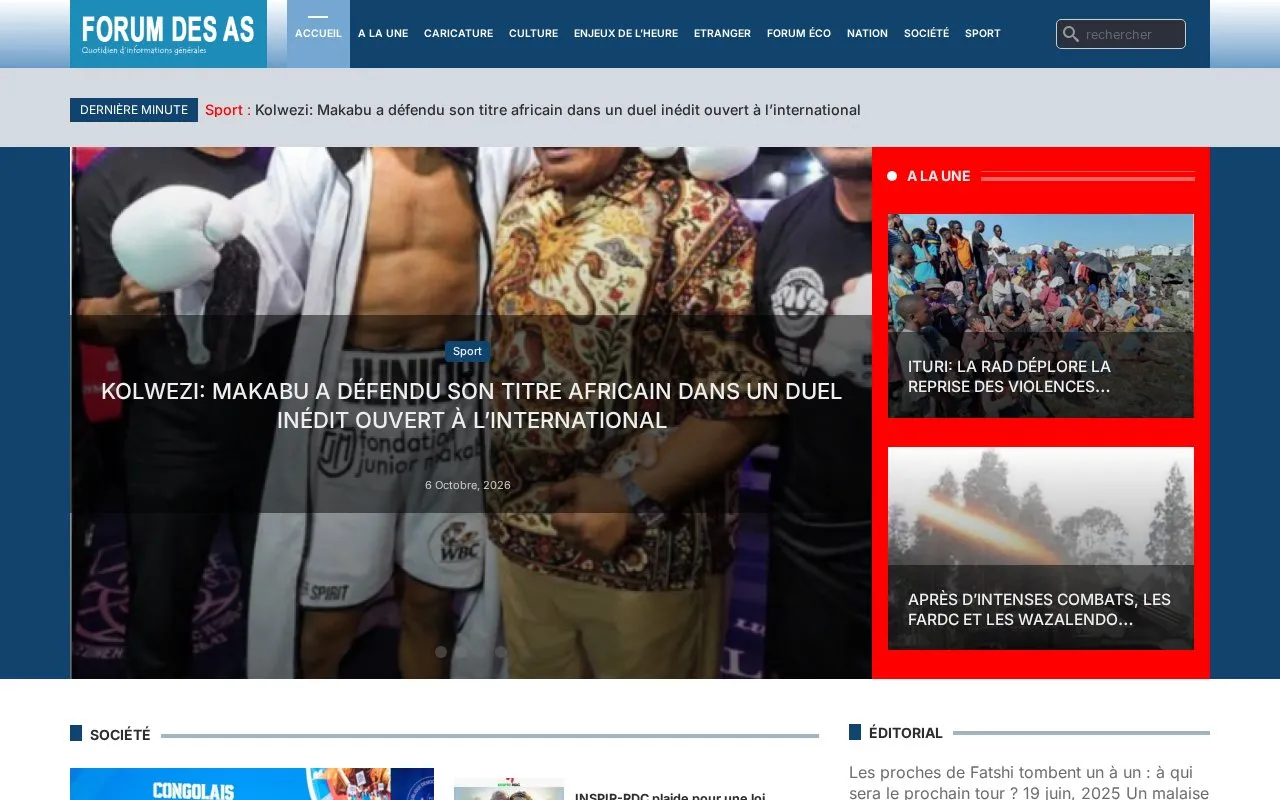Open Les proches de Fatshi editorial

pos(1029,782)
